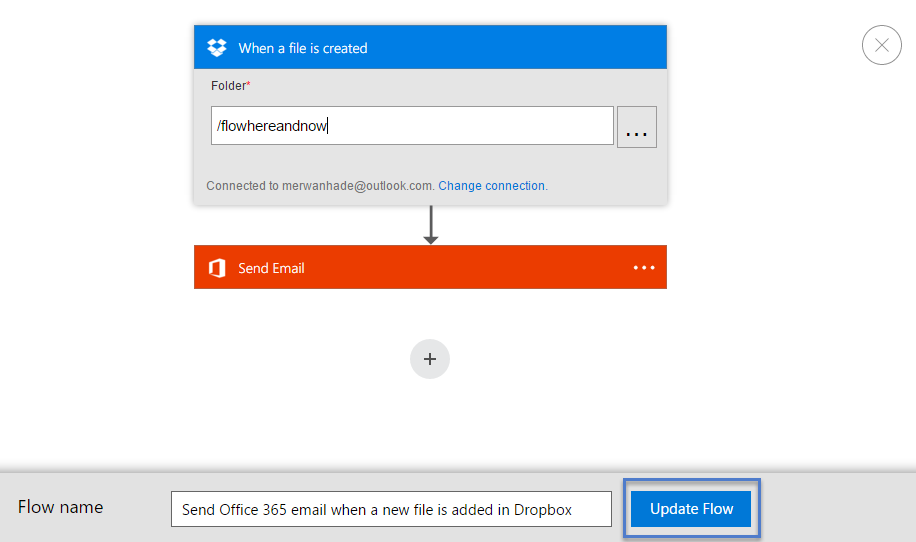916x542 pixels.
Task: Open folder picker with the ellipsis button
Action: pyautogui.click(x=636, y=127)
